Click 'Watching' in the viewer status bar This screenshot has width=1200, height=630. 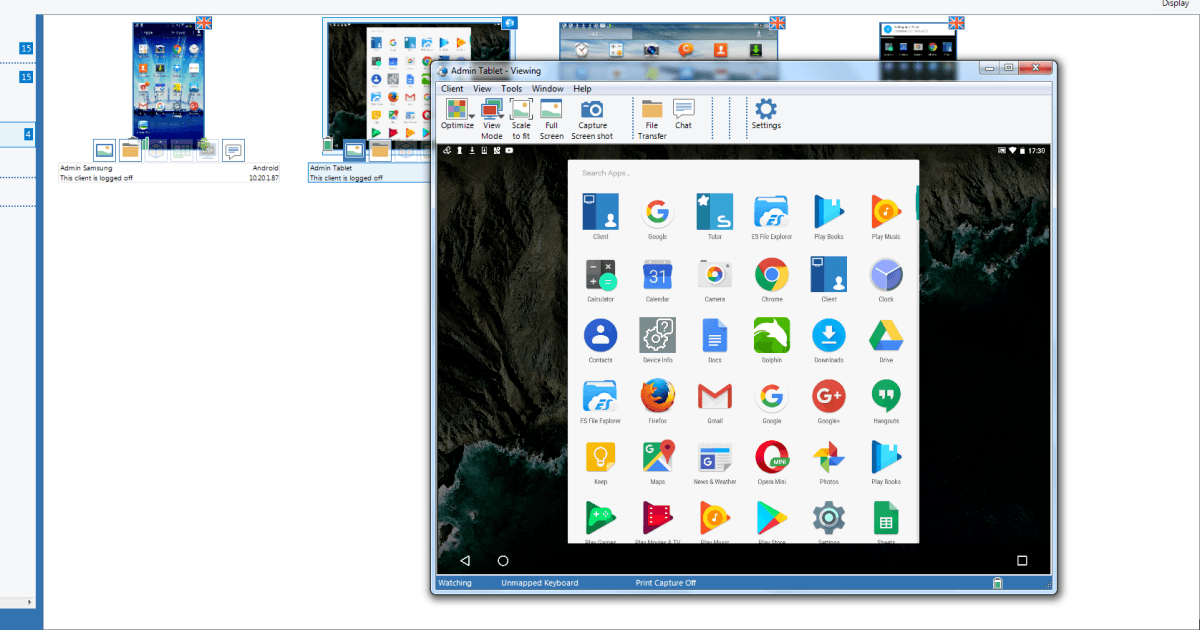tap(455, 583)
